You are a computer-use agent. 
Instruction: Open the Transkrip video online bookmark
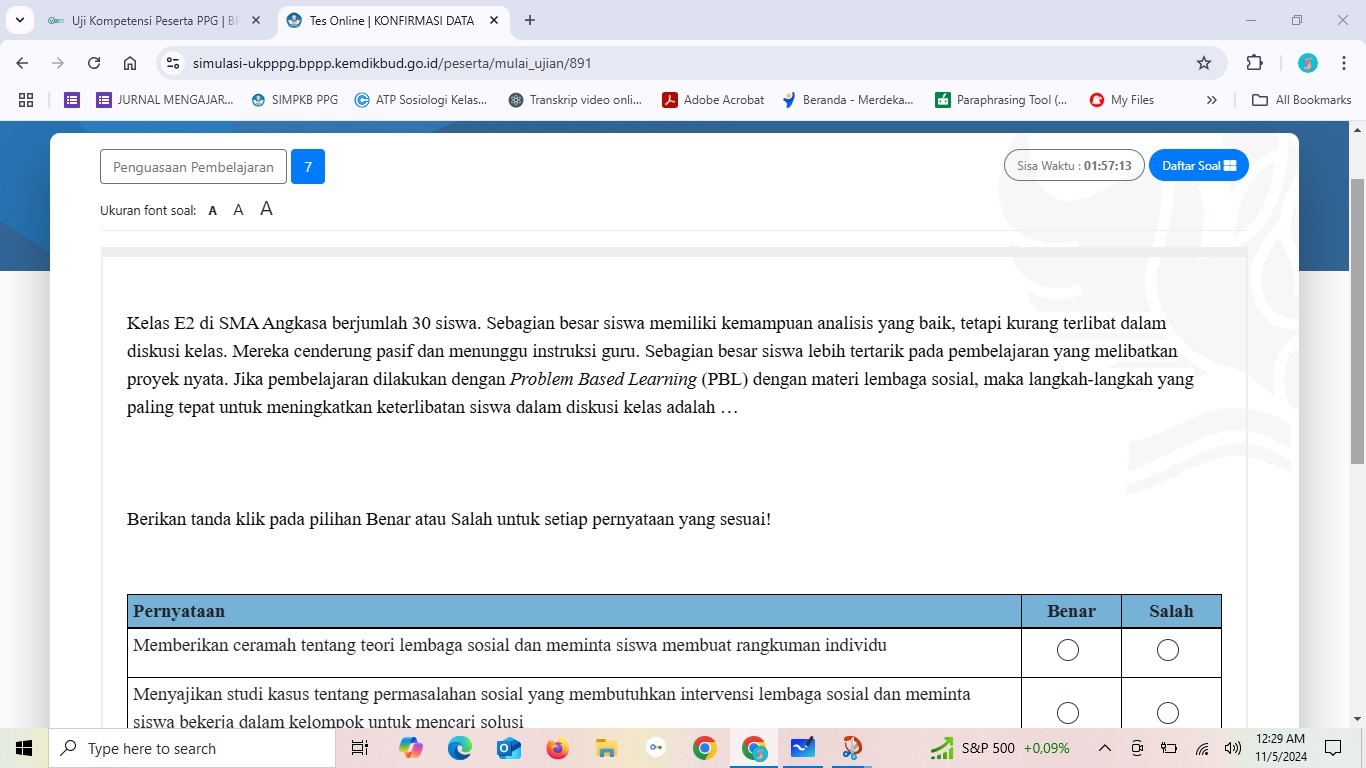click(x=576, y=100)
